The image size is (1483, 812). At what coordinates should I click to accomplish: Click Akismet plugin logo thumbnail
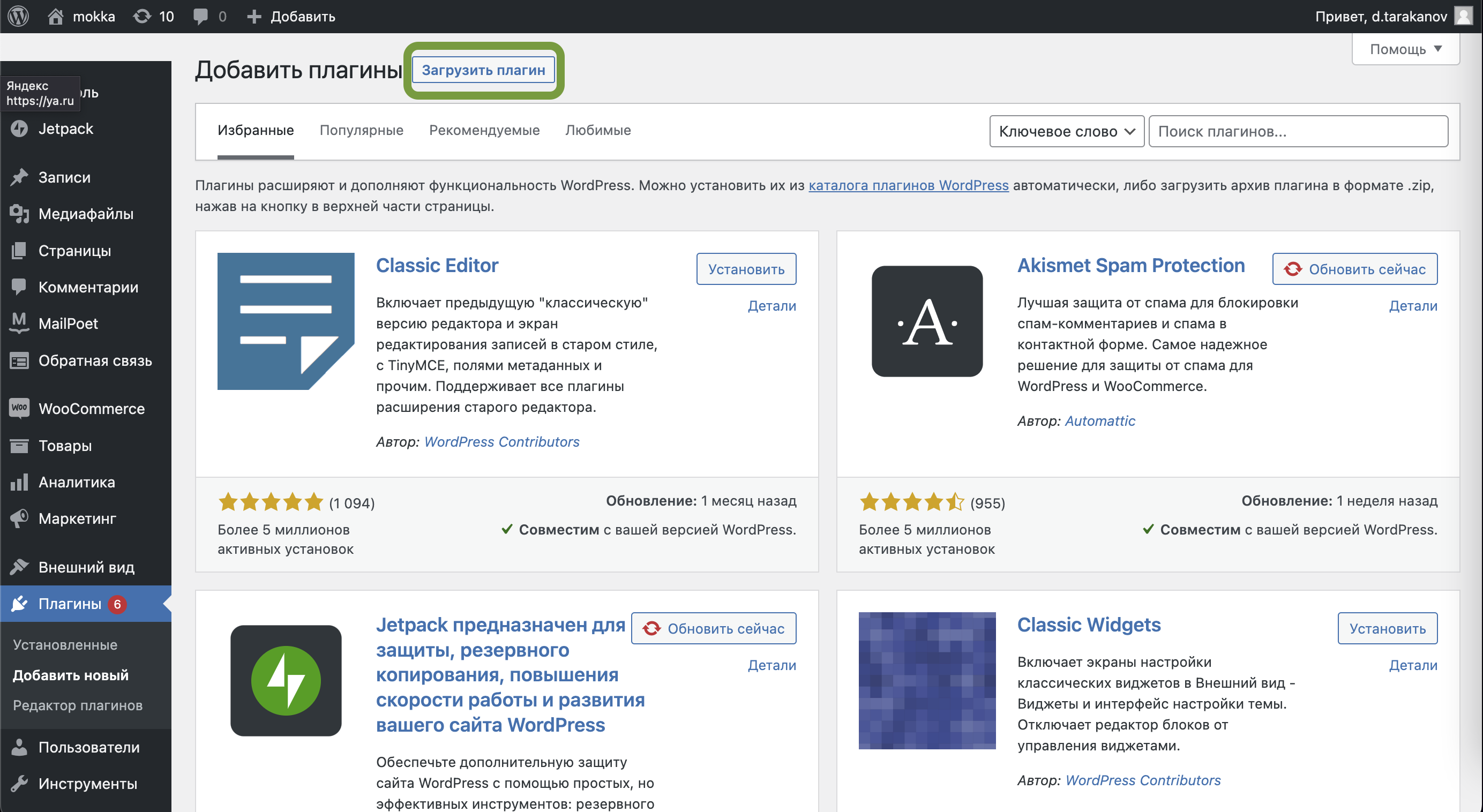[927, 321]
